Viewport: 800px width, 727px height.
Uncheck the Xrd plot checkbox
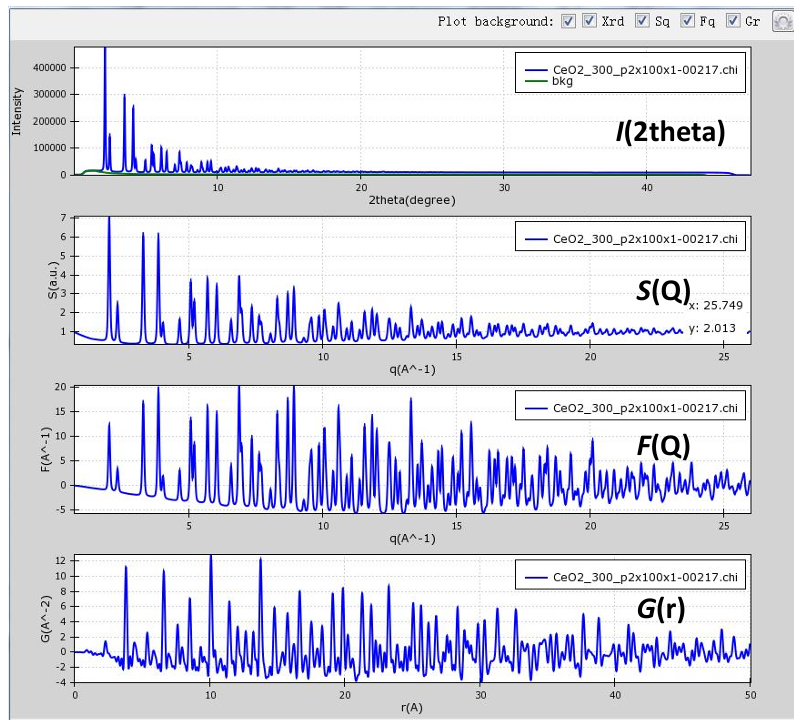[590, 20]
